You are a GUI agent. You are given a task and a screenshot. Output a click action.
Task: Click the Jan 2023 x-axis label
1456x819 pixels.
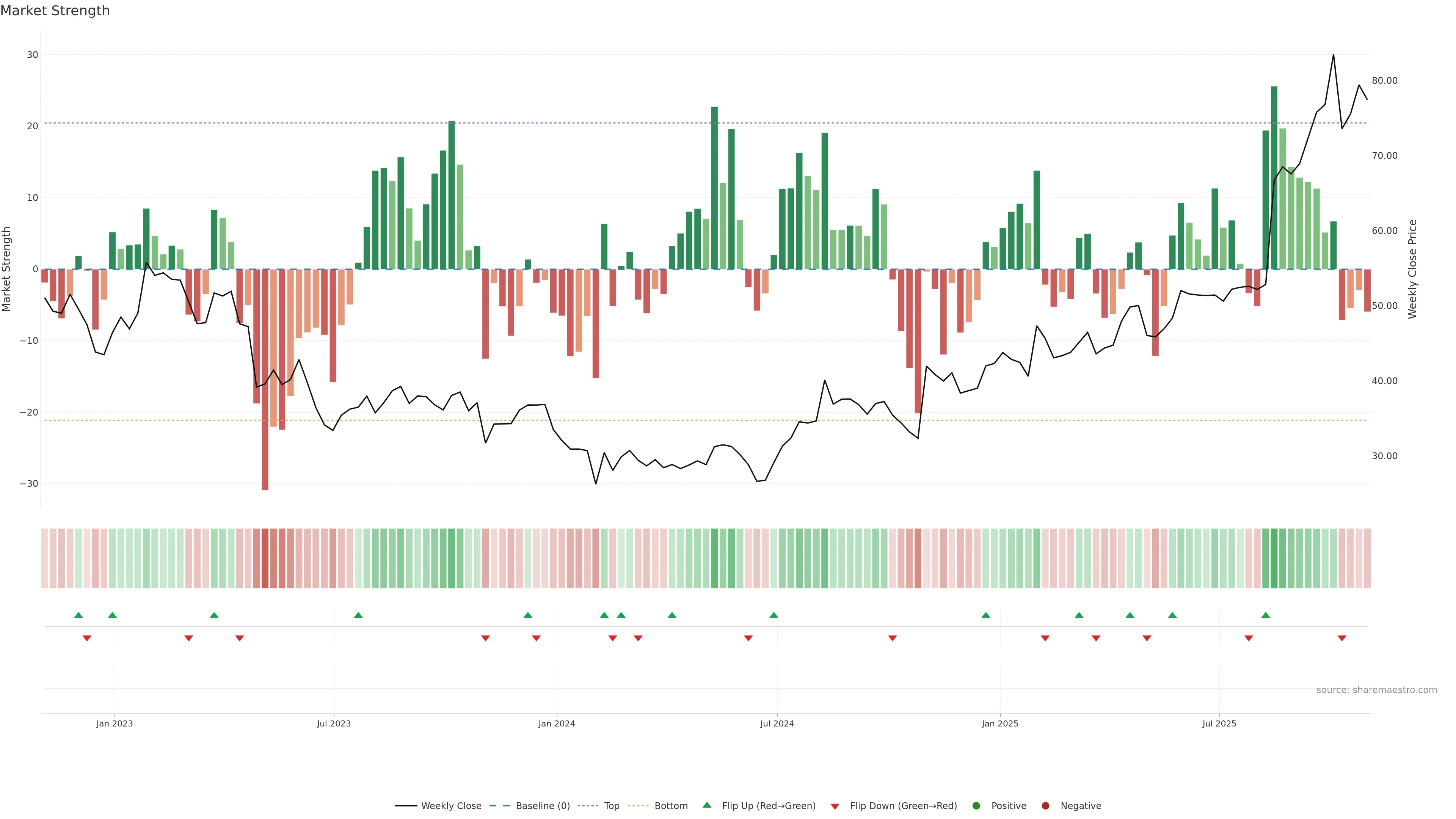(x=114, y=723)
